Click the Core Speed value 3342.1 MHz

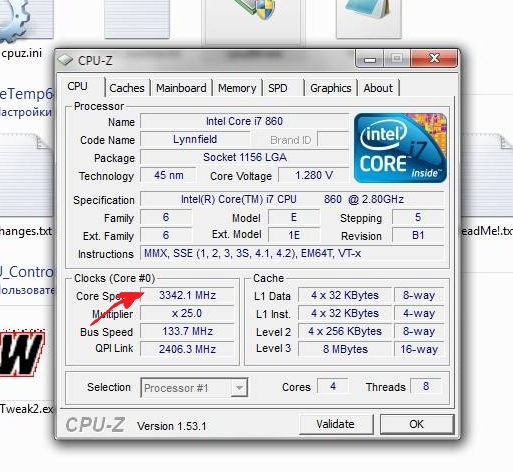[187, 295]
